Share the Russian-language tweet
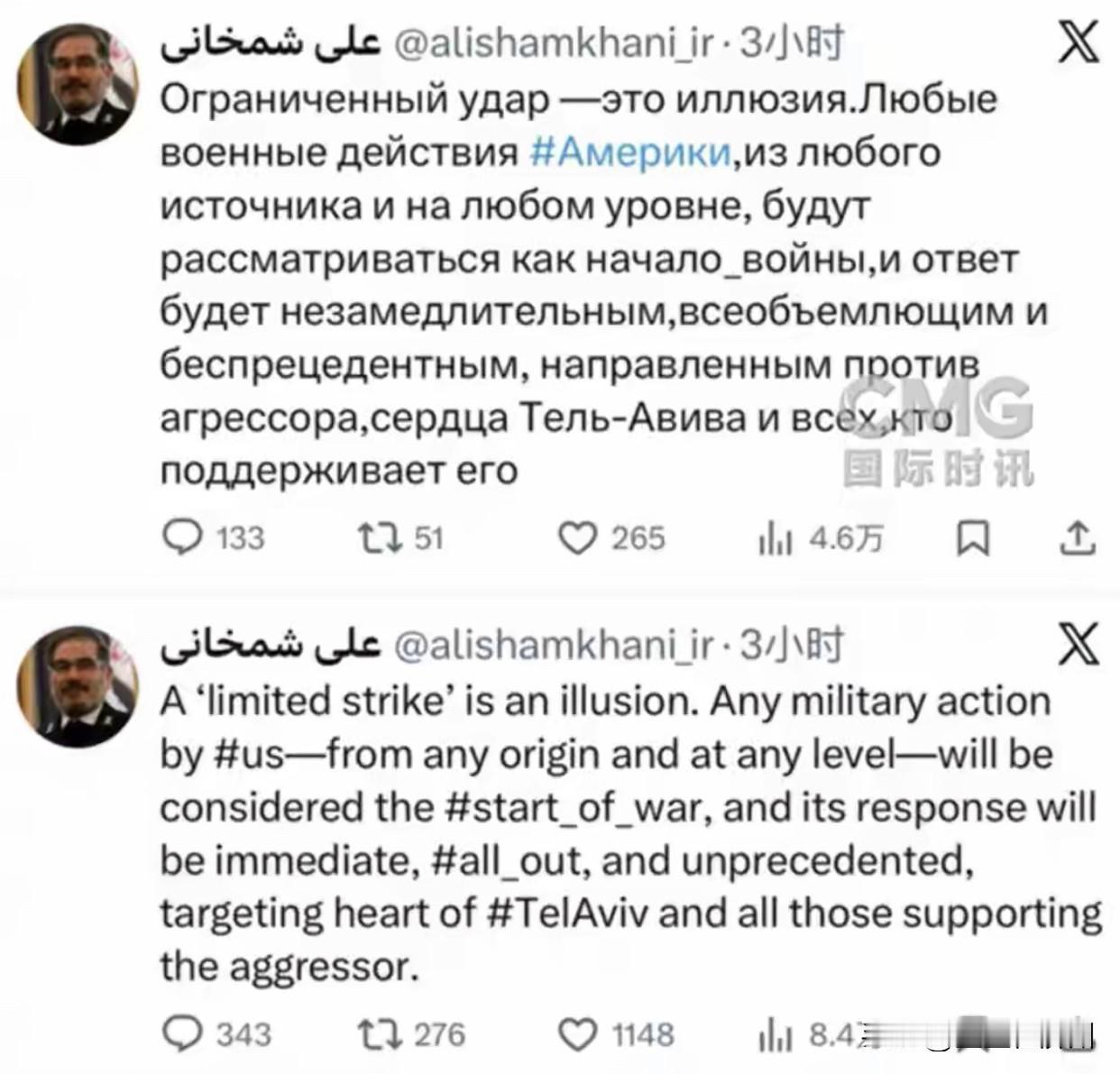 coord(1078,538)
